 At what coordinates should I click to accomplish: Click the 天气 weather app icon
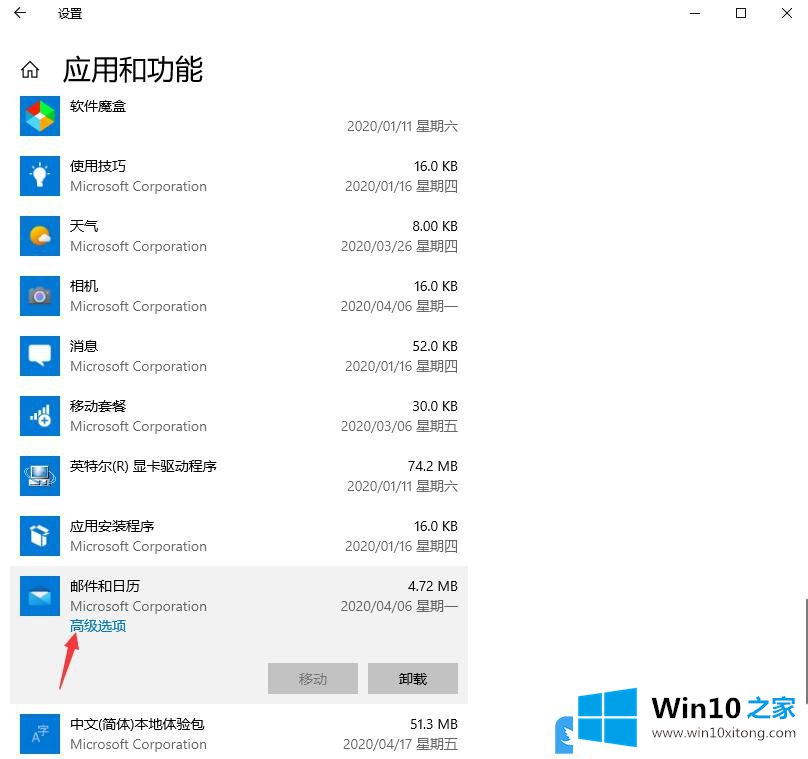click(40, 236)
